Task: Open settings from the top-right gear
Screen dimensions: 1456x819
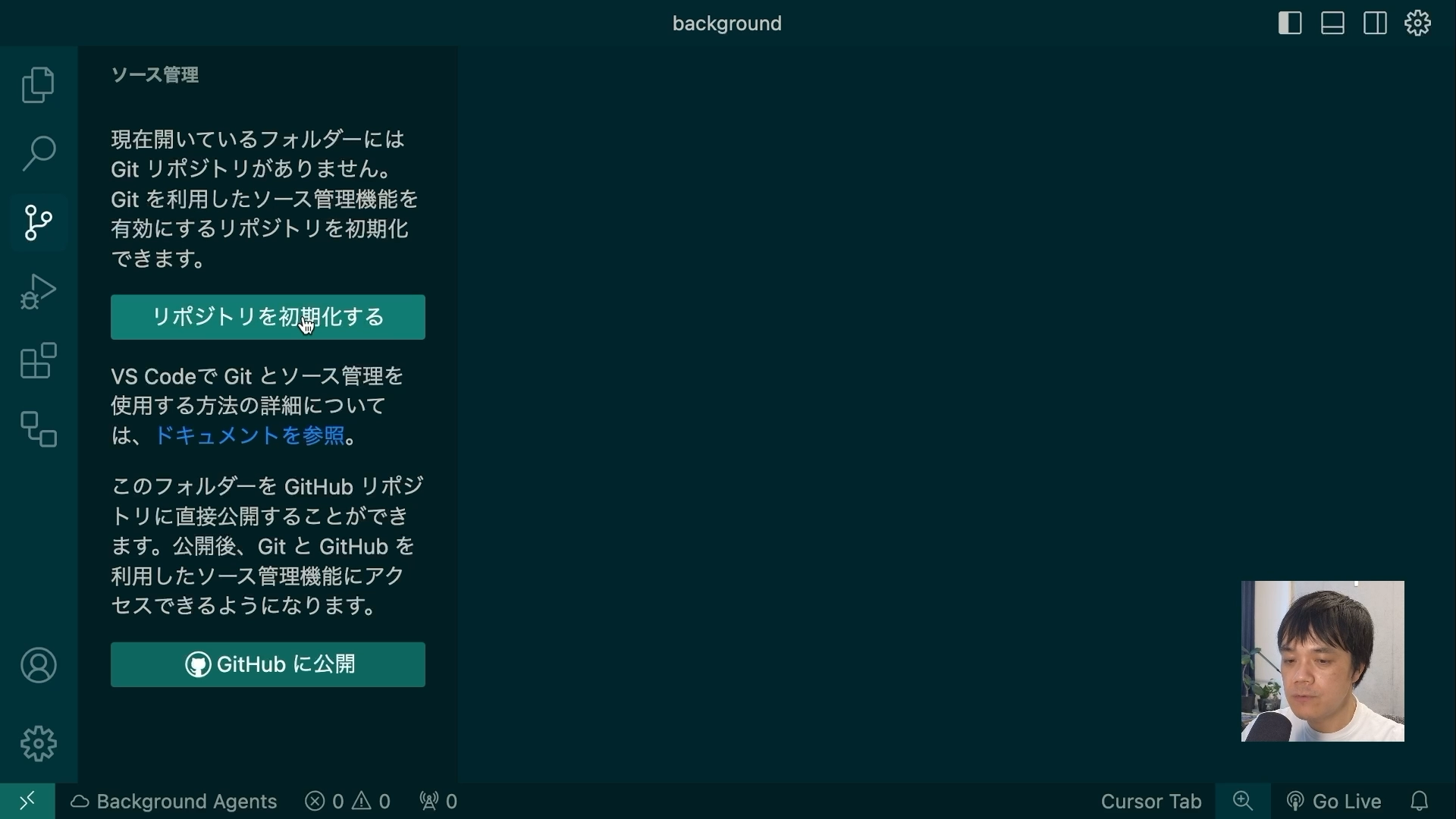Action: coord(1417,23)
